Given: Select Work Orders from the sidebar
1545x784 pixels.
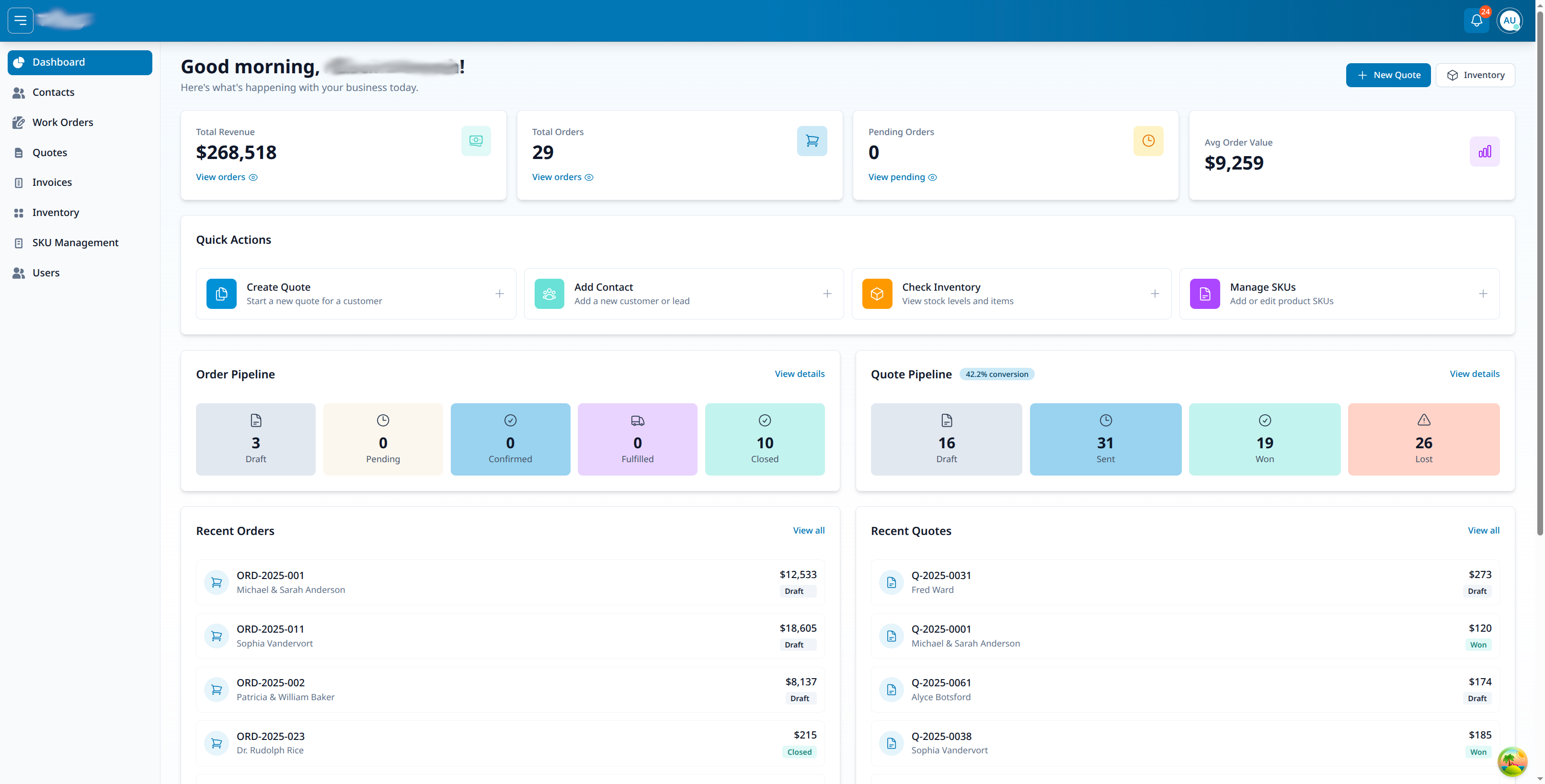Looking at the screenshot, I should click(63, 122).
